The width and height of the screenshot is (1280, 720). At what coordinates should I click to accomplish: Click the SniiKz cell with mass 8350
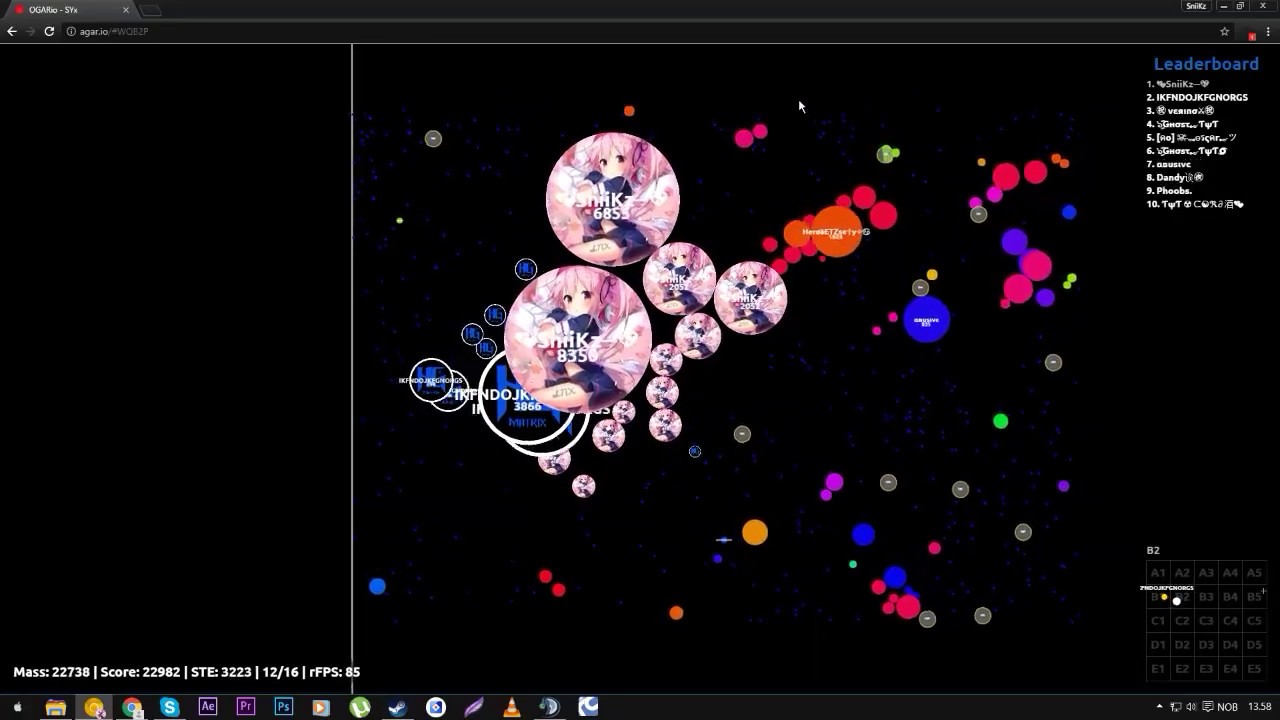coord(578,340)
